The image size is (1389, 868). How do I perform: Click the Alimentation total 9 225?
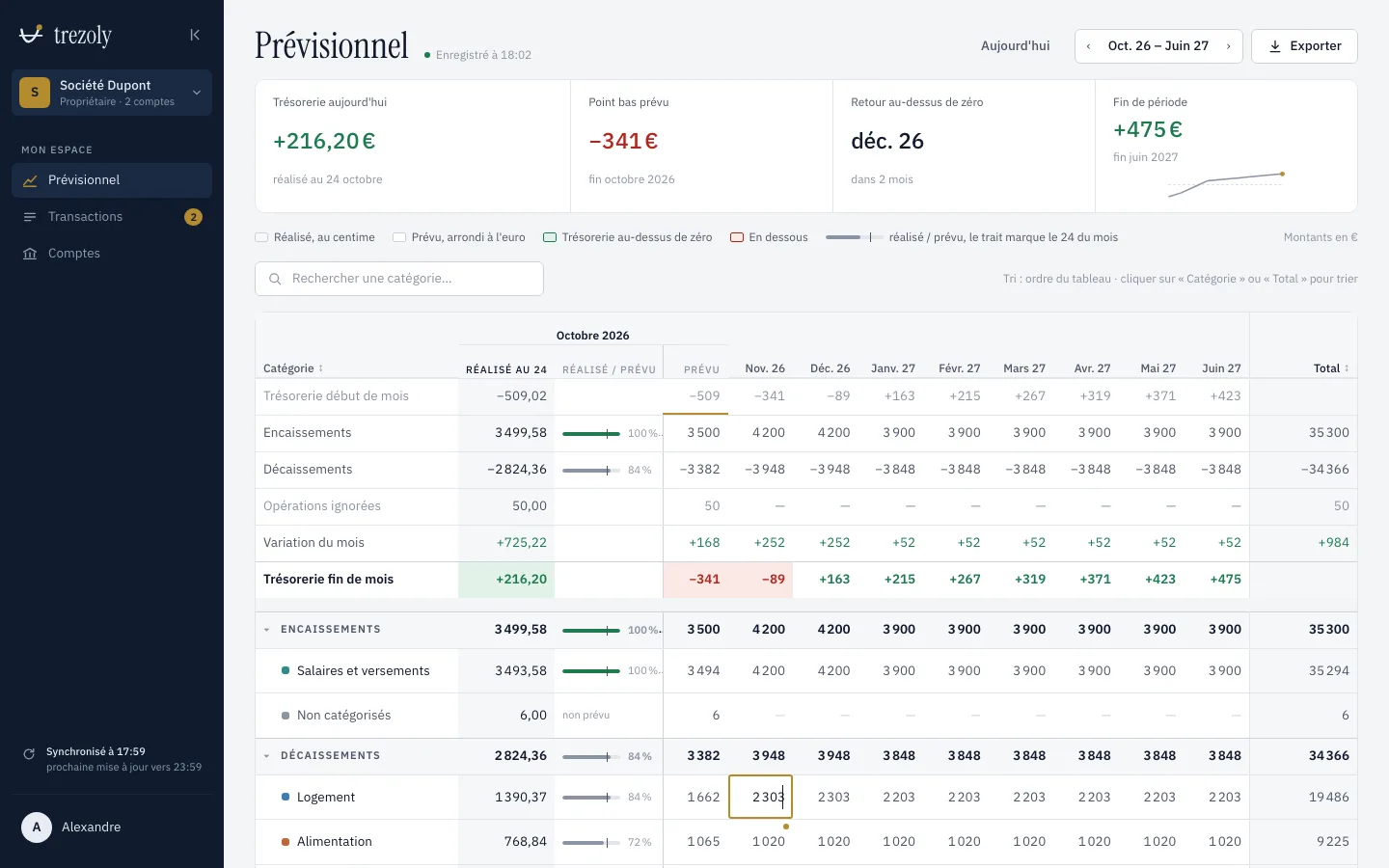[x=1333, y=842]
